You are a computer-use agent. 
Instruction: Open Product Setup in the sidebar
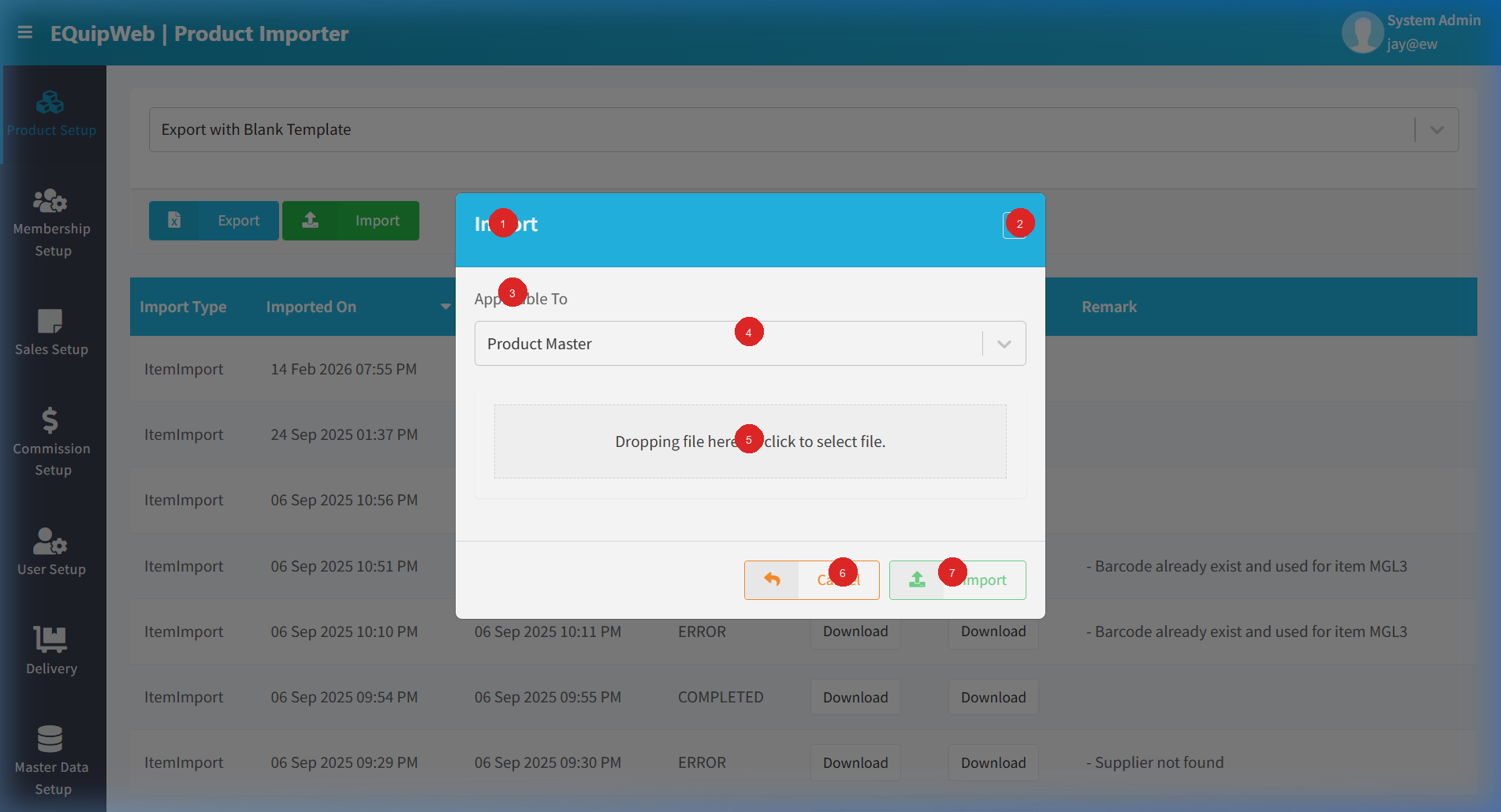tap(51, 114)
